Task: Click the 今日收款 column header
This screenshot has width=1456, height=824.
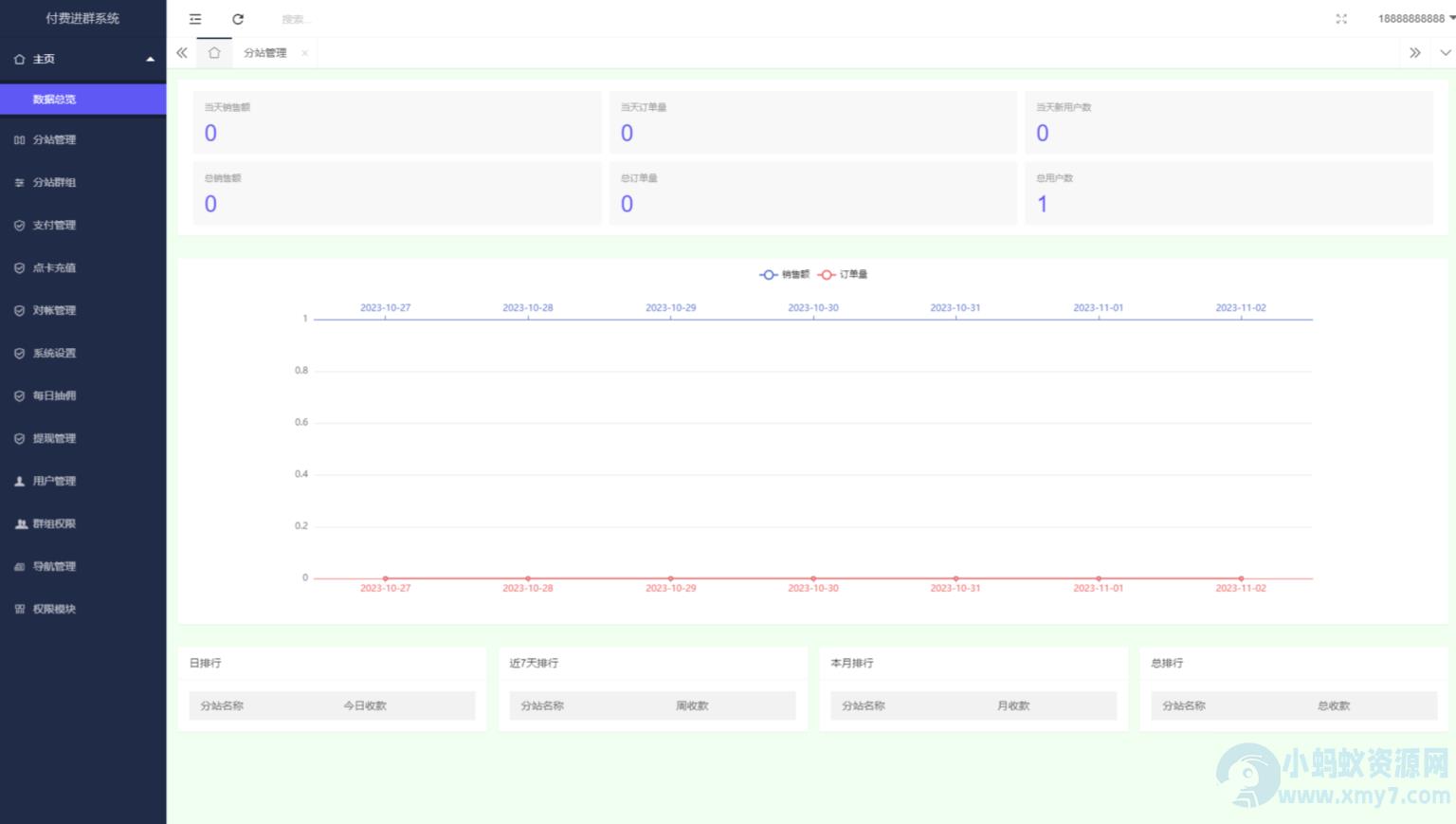Action: click(x=365, y=706)
